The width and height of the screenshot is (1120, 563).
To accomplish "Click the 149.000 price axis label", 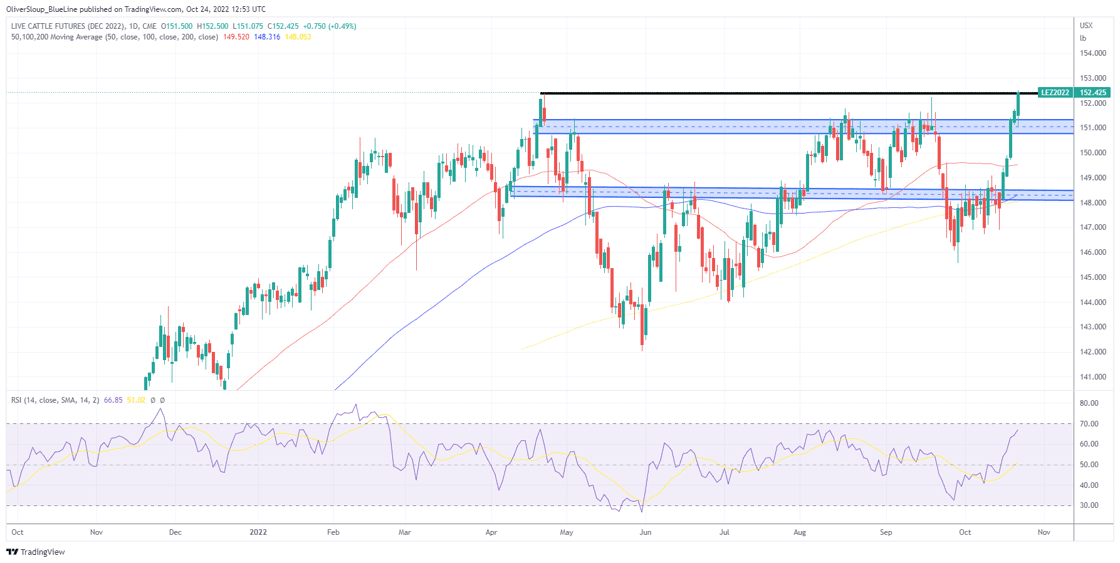I will coord(1091,178).
